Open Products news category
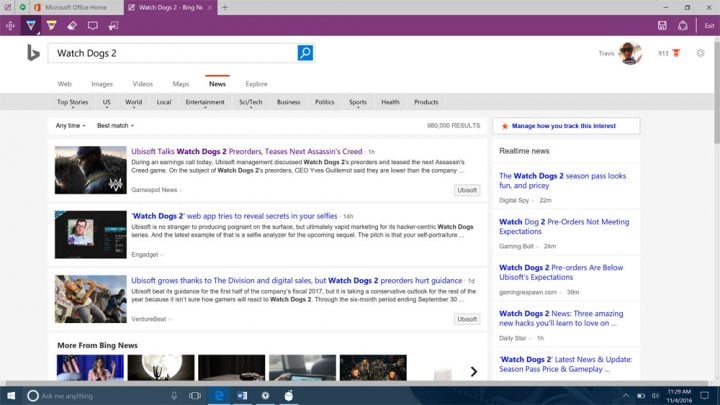This screenshot has height=405, width=720. (x=426, y=102)
